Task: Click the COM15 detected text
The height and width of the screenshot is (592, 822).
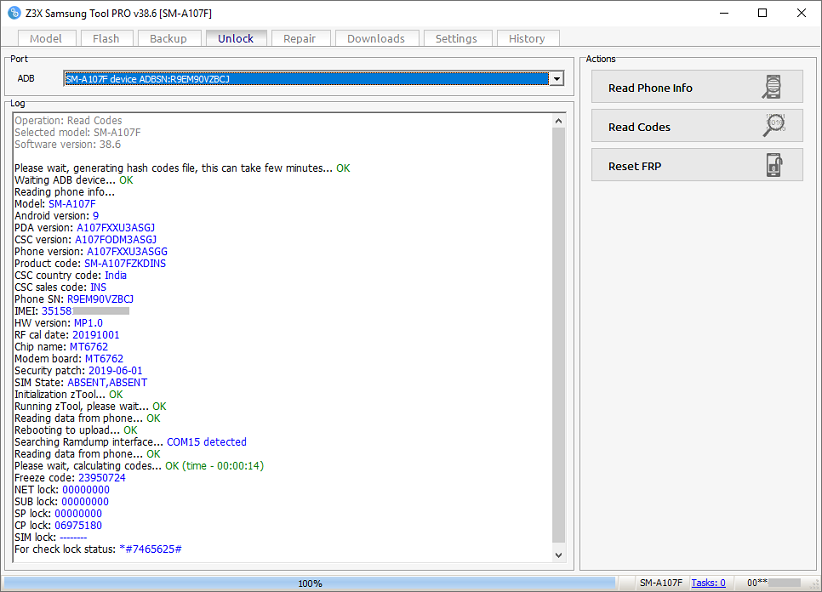Action: tap(207, 442)
